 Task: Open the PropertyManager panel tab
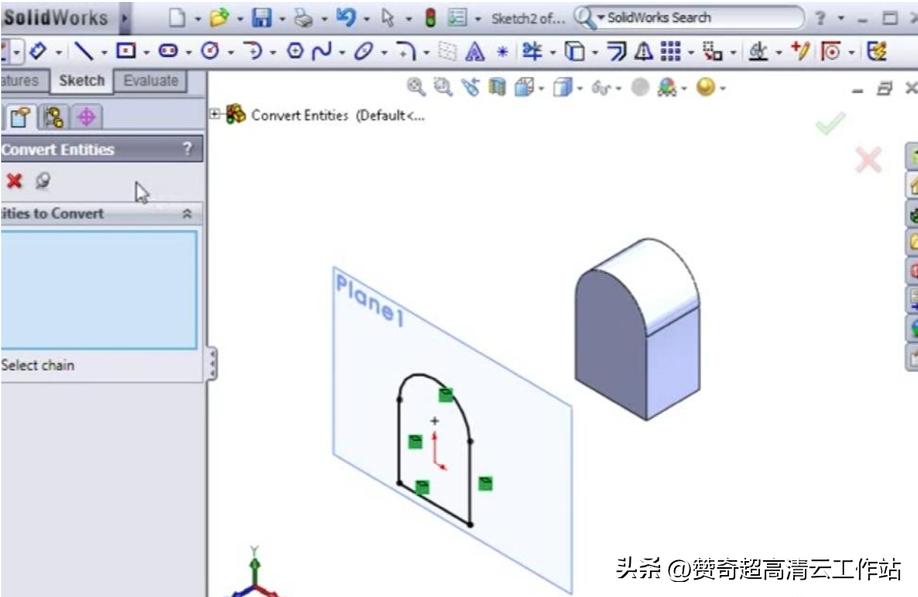[21, 117]
